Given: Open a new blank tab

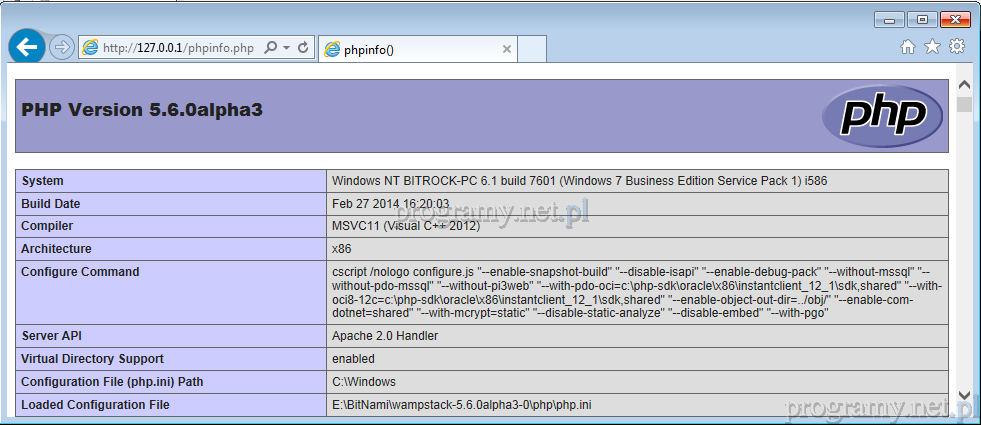Looking at the screenshot, I should click(x=532, y=48).
